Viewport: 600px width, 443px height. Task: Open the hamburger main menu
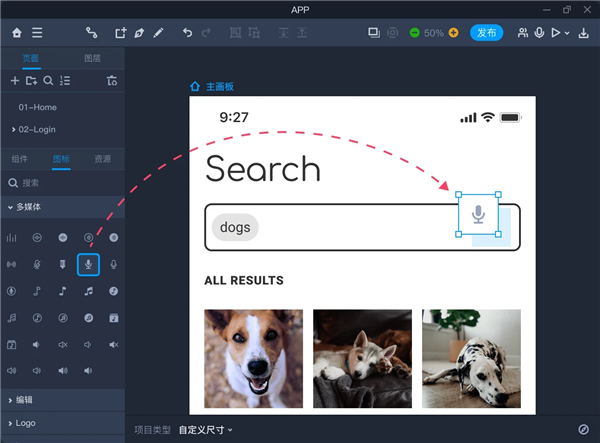click(x=37, y=33)
